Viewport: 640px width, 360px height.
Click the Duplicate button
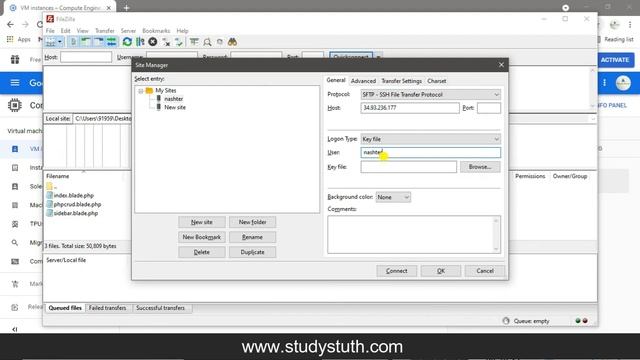(252, 252)
